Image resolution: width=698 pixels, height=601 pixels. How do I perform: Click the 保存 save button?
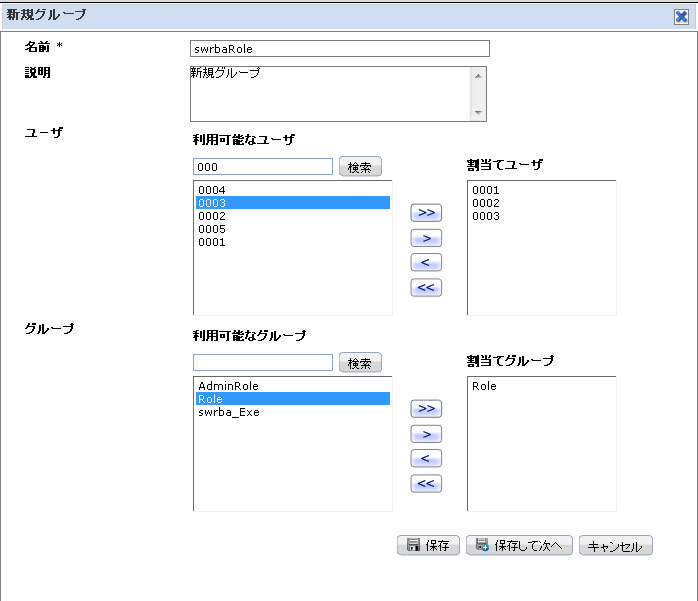[x=428, y=545]
